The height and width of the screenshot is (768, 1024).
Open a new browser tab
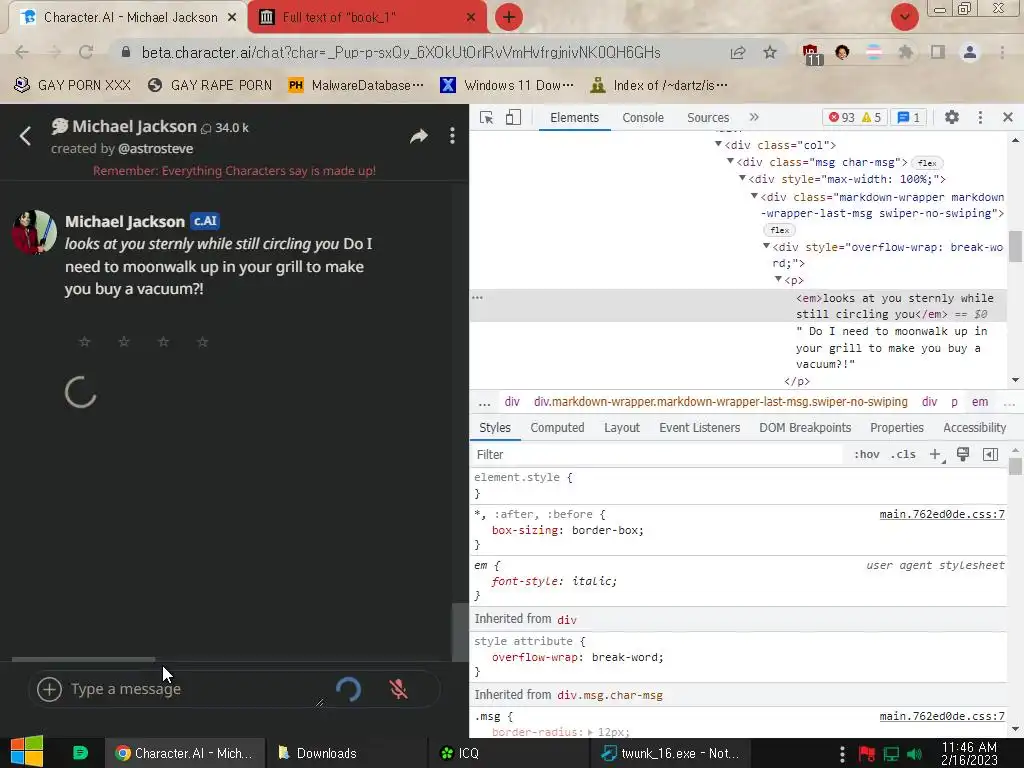click(509, 17)
